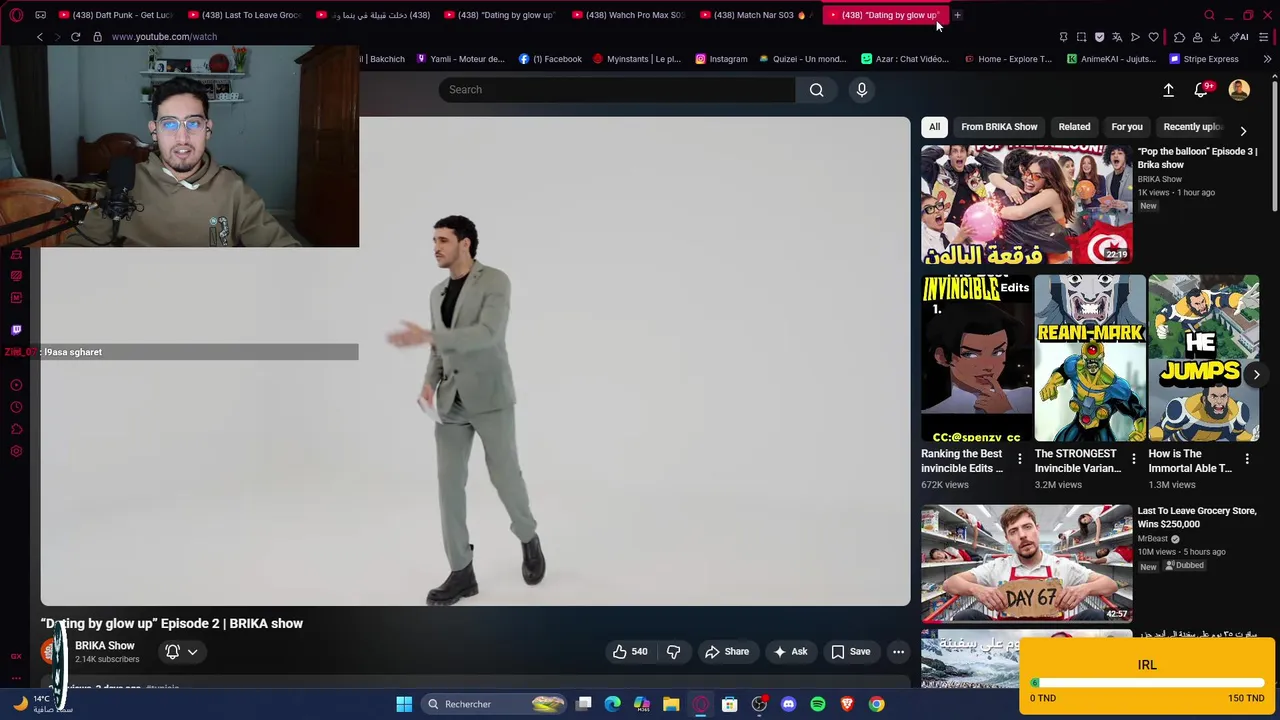Open Windows Start menu
Screen dimensions: 1280x720
pos(404,704)
